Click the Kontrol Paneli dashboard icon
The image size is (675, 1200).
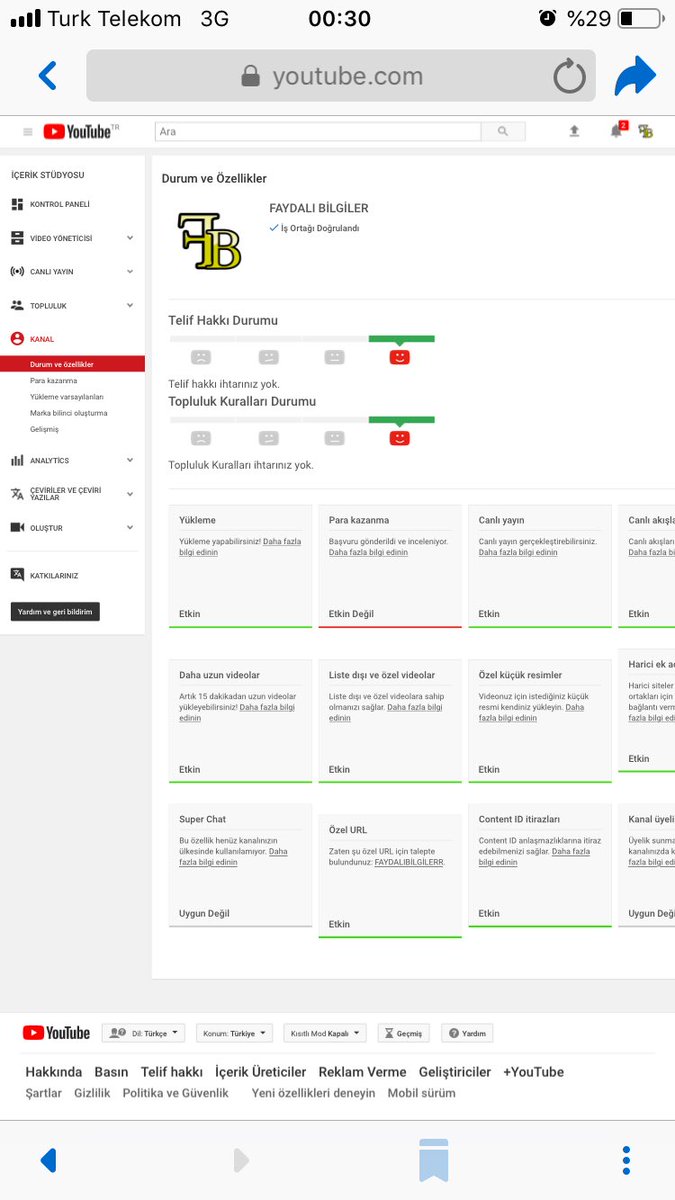click(x=17, y=204)
